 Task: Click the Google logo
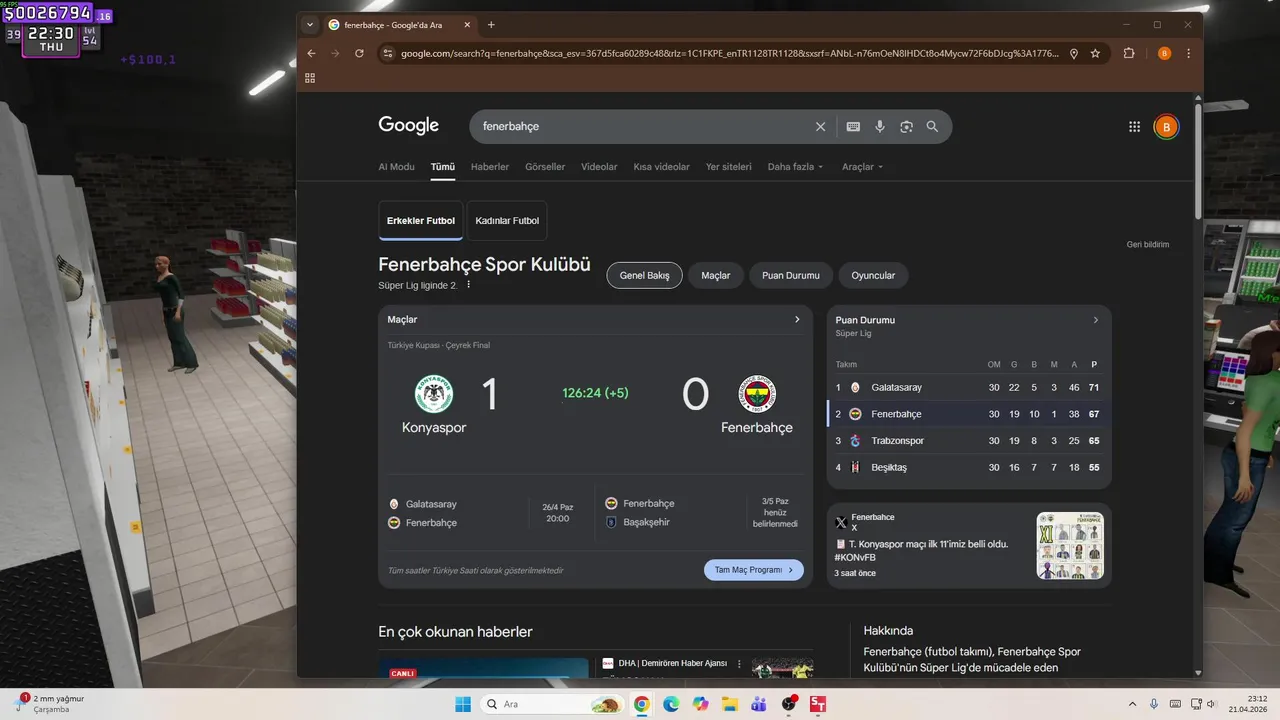tap(408, 126)
